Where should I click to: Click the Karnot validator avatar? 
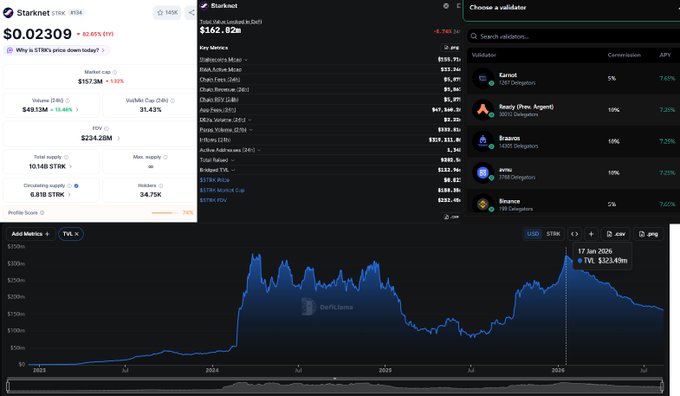coord(483,79)
